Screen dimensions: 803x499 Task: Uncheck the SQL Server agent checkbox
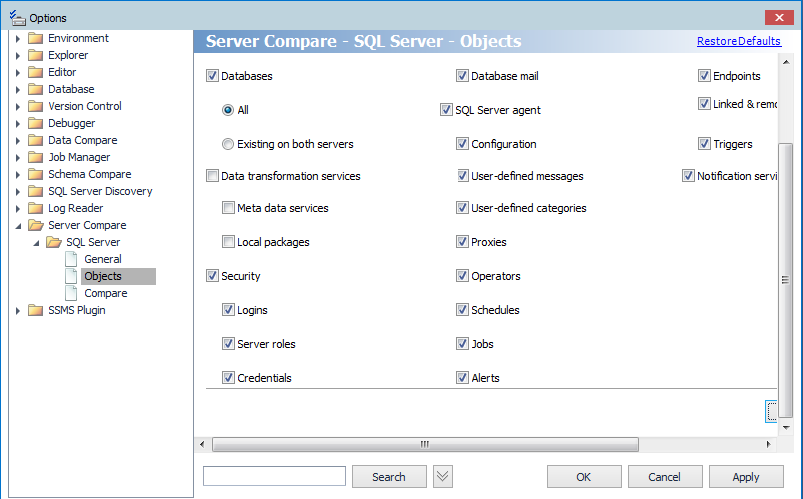coord(446,110)
